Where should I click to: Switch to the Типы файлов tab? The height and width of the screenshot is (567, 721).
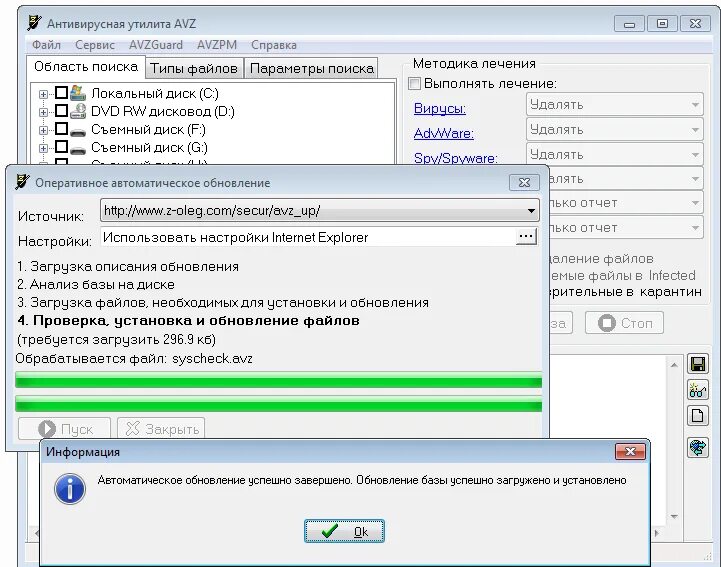[x=194, y=69]
